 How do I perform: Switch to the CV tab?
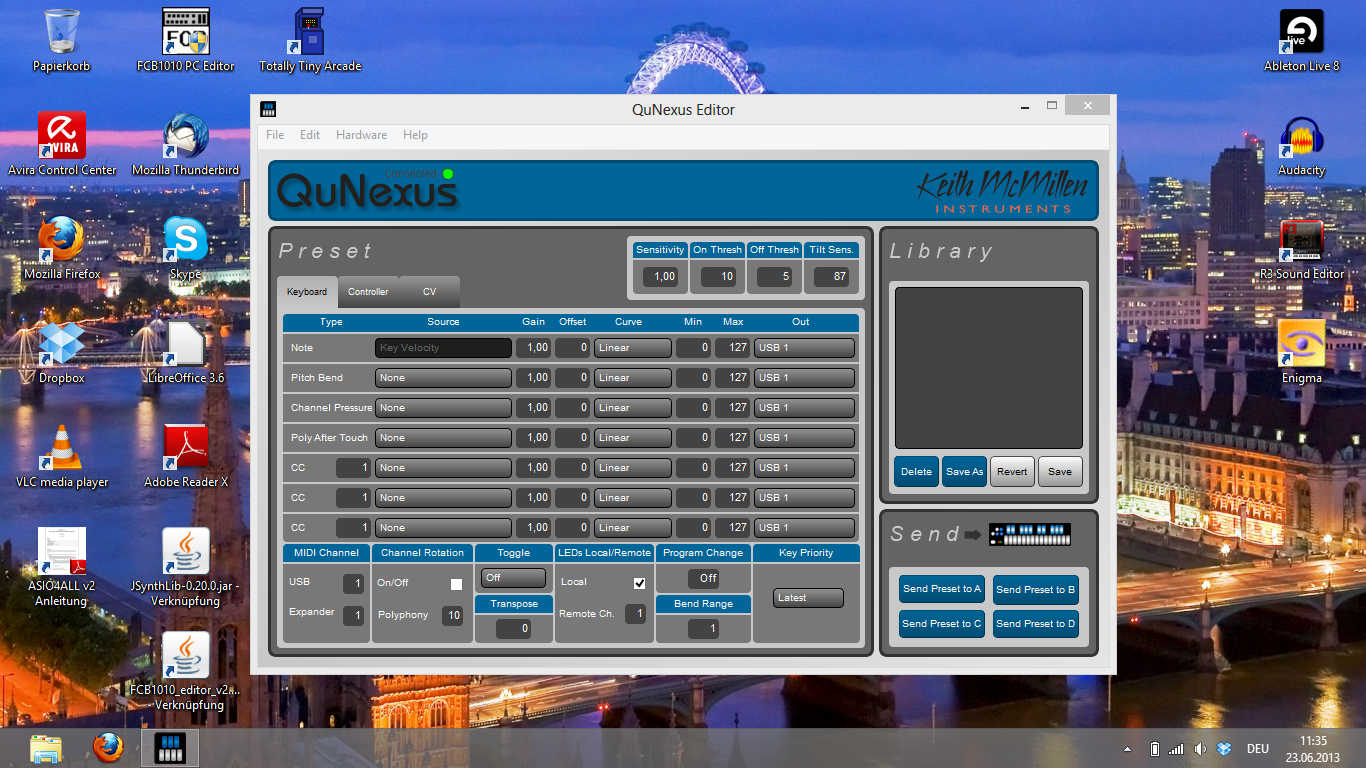429,292
